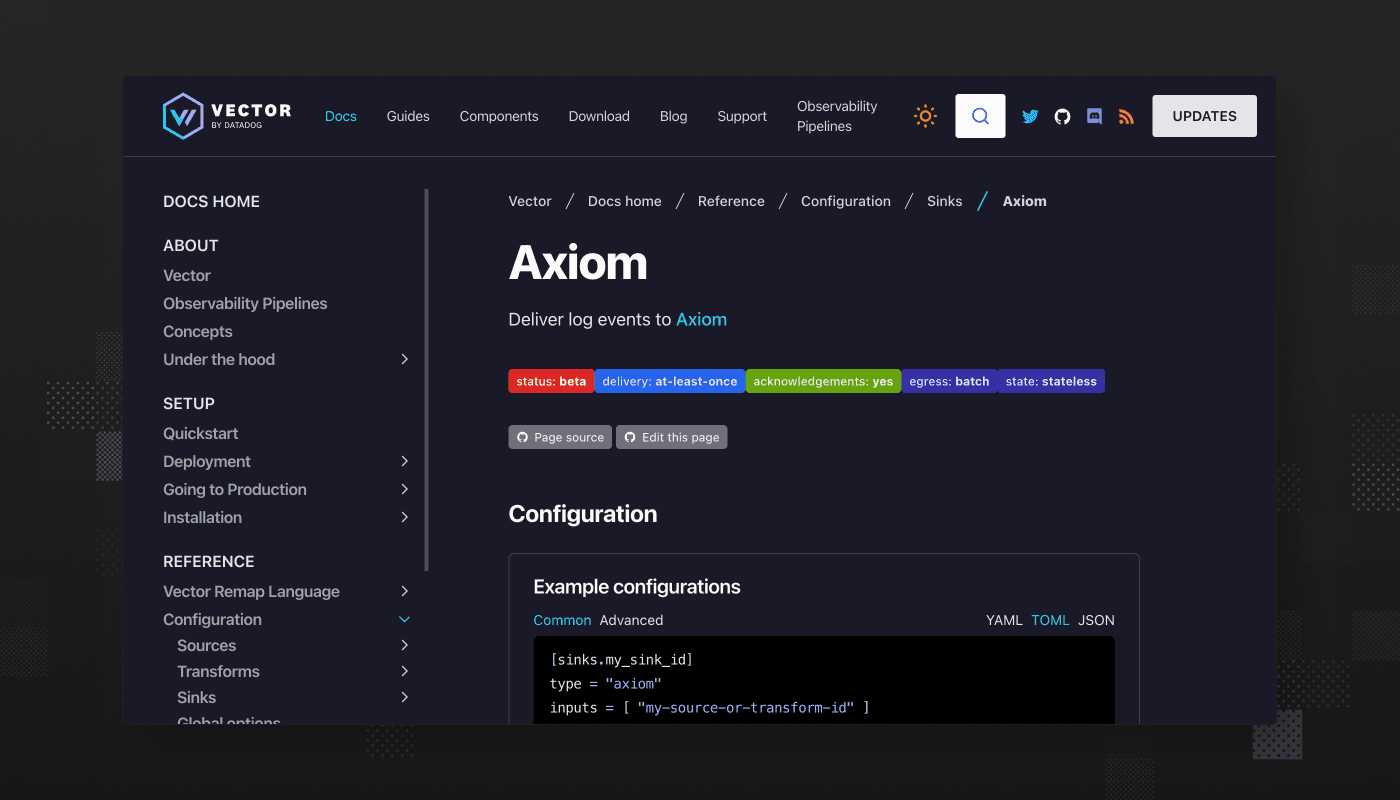The width and height of the screenshot is (1400, 800).
Task: Open Vector's GitHub repository icon
Action: click(x=1061, y=116)
